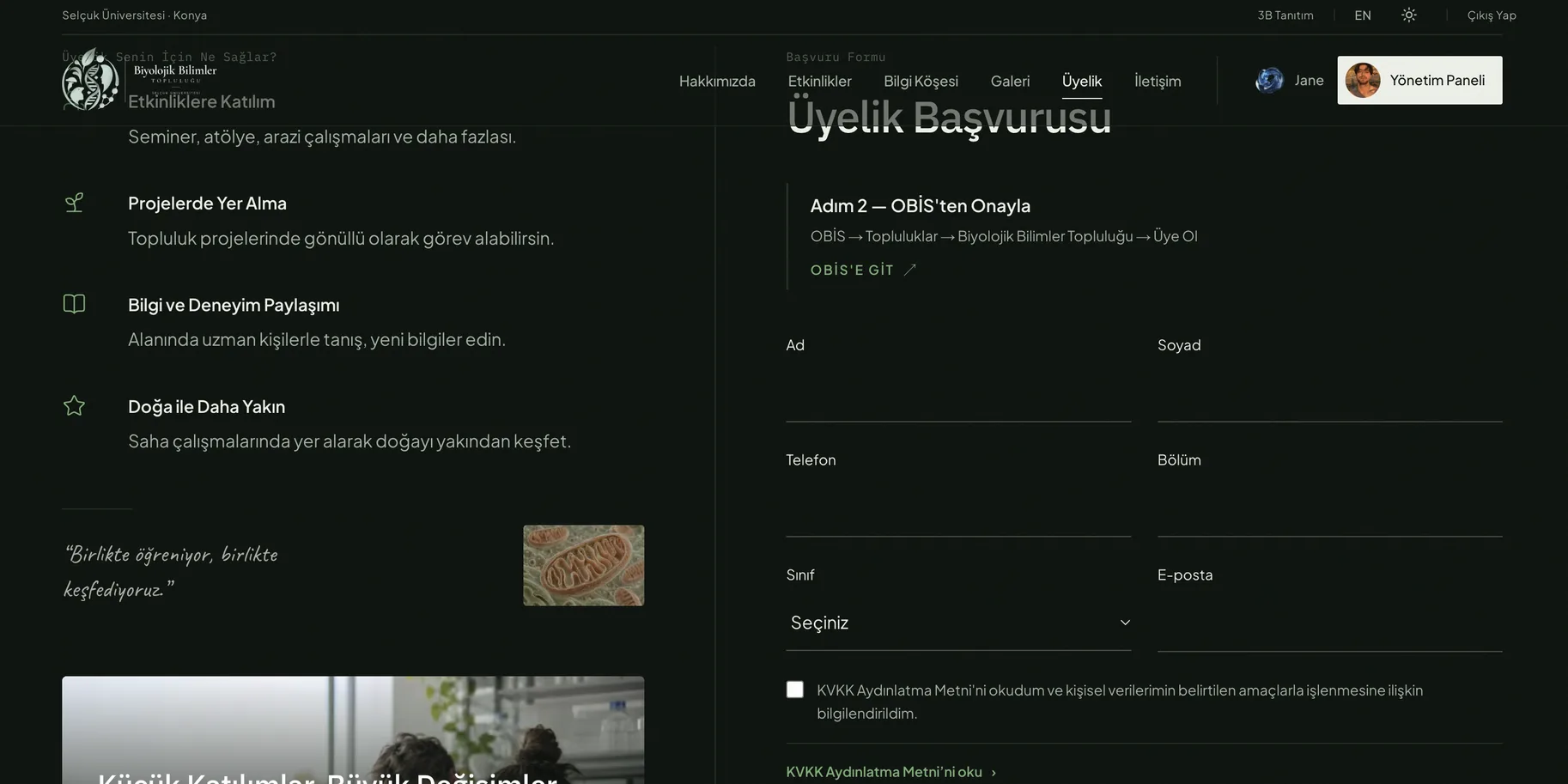This screenshot has width=1568, height=784.
Task: Click the Biyolojik Bilimler Topluluğu logo
Action: coord(139,80)
